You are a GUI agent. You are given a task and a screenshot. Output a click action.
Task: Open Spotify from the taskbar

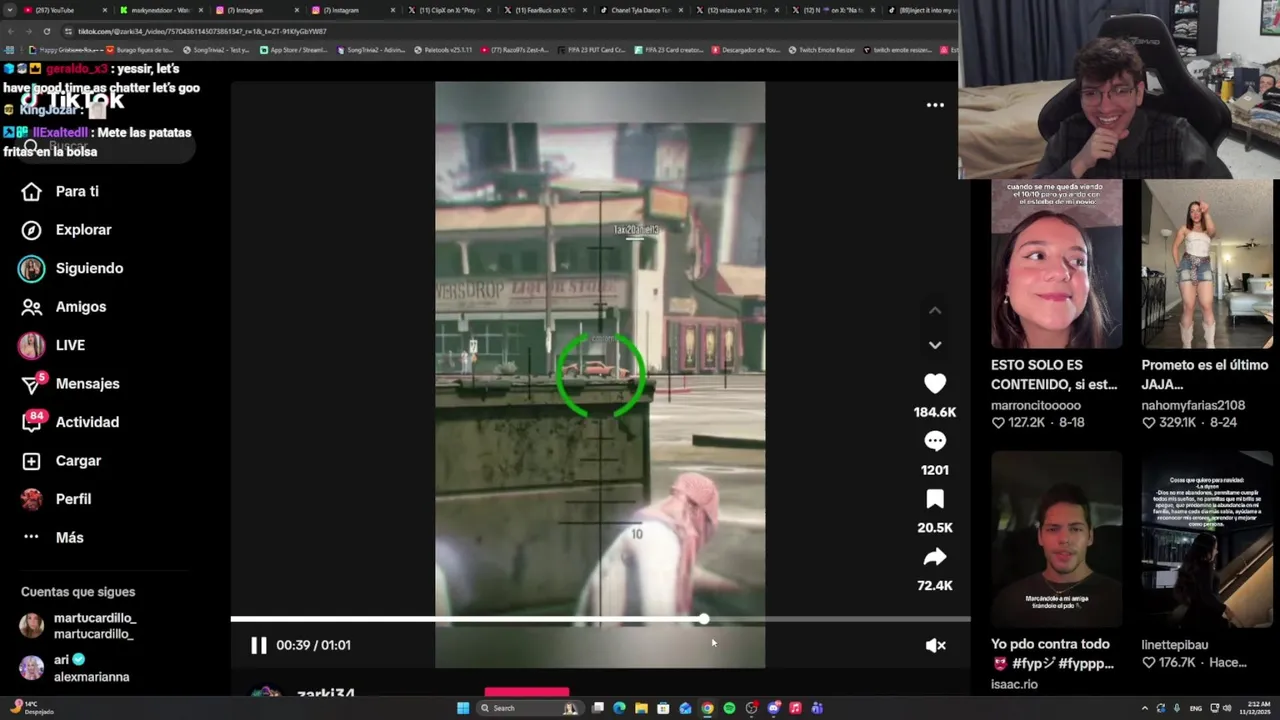(729, 708)
